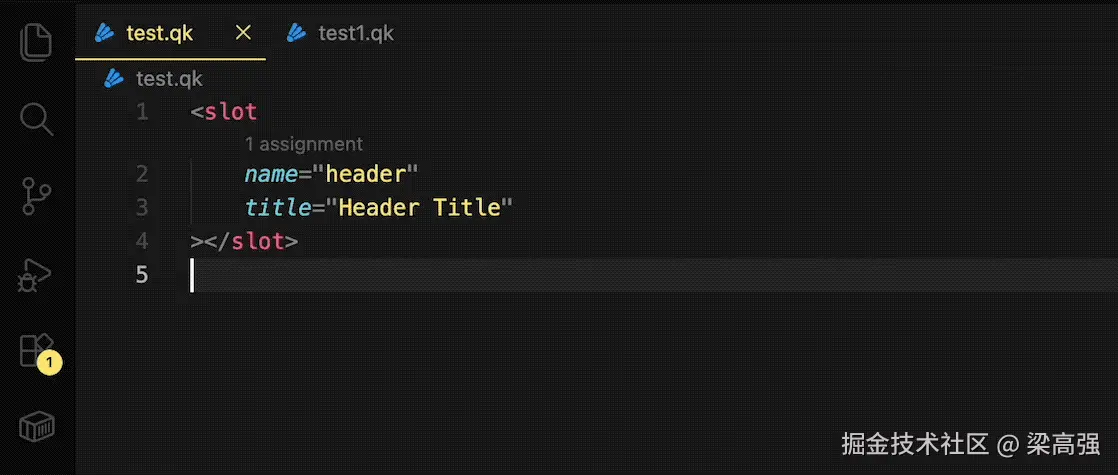Click the "1 assignment" code lens link

(304, 144)
